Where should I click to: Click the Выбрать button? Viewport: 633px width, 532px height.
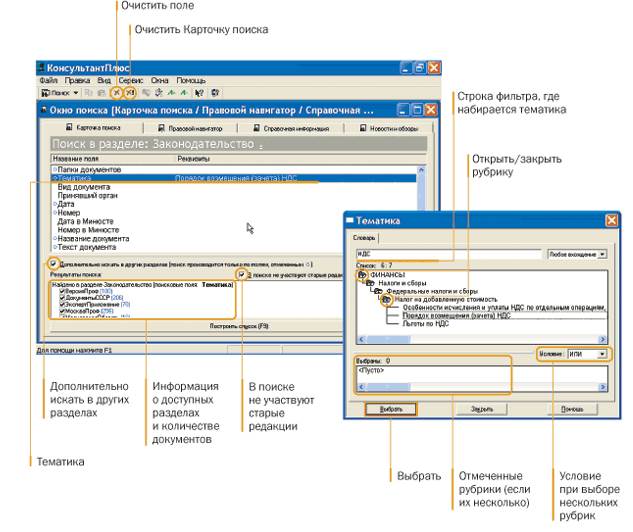tap(391, 409)
